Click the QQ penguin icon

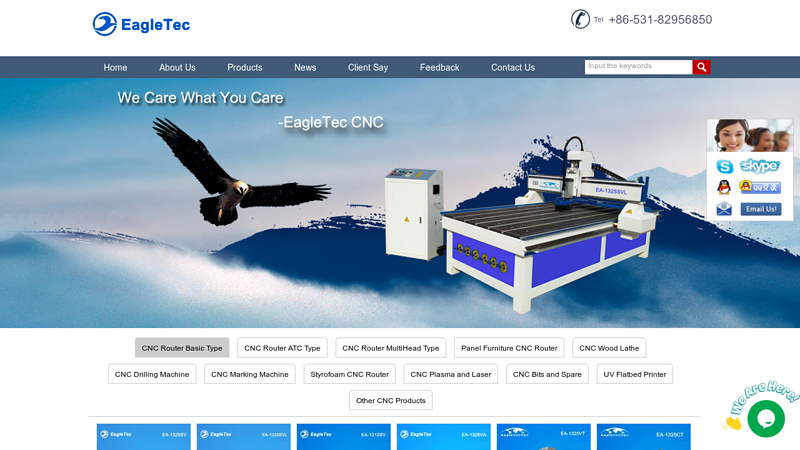[x=724, y=187]
